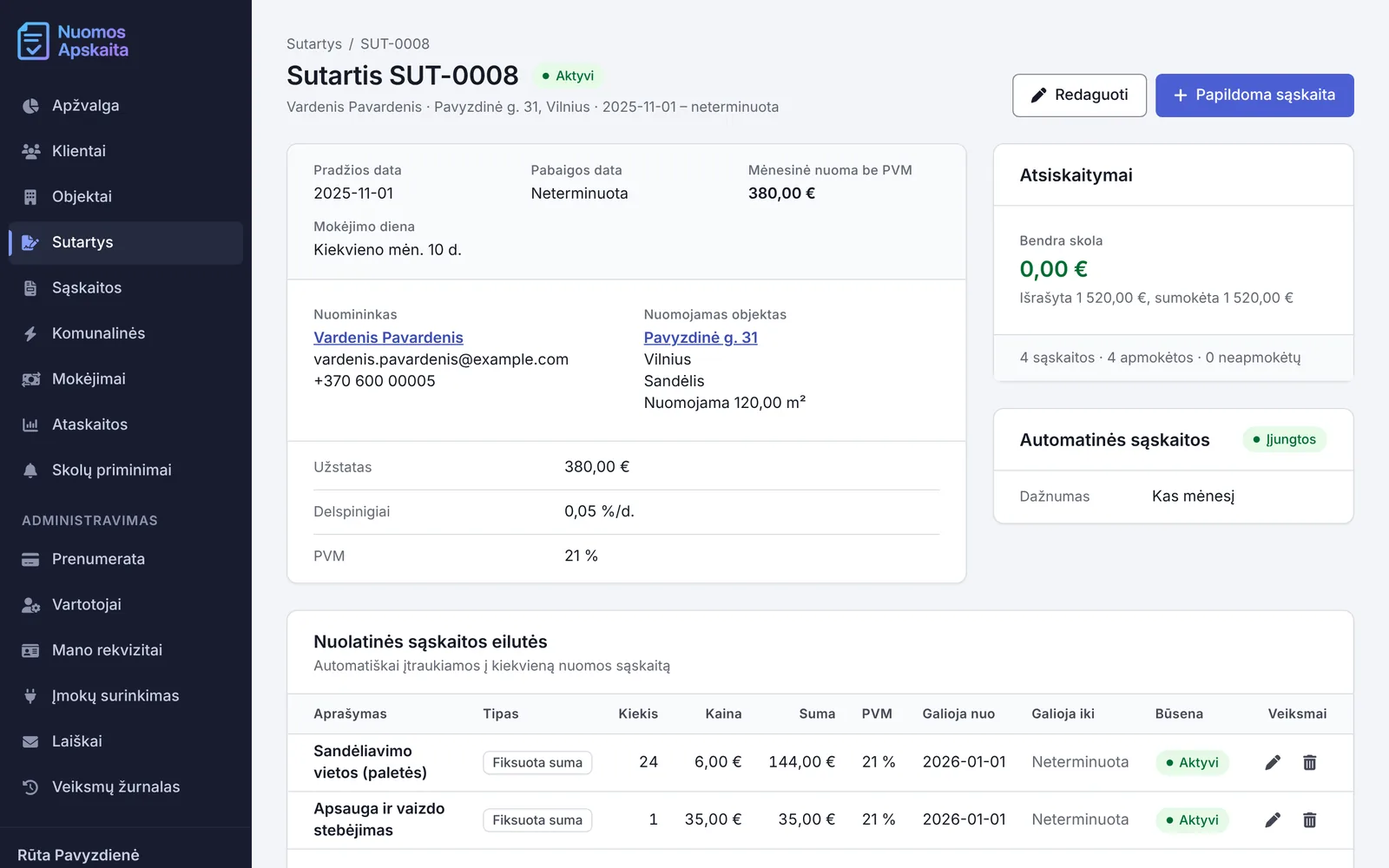Click the Fiksuota suma tag in the Apsauga row

[537, 820]
